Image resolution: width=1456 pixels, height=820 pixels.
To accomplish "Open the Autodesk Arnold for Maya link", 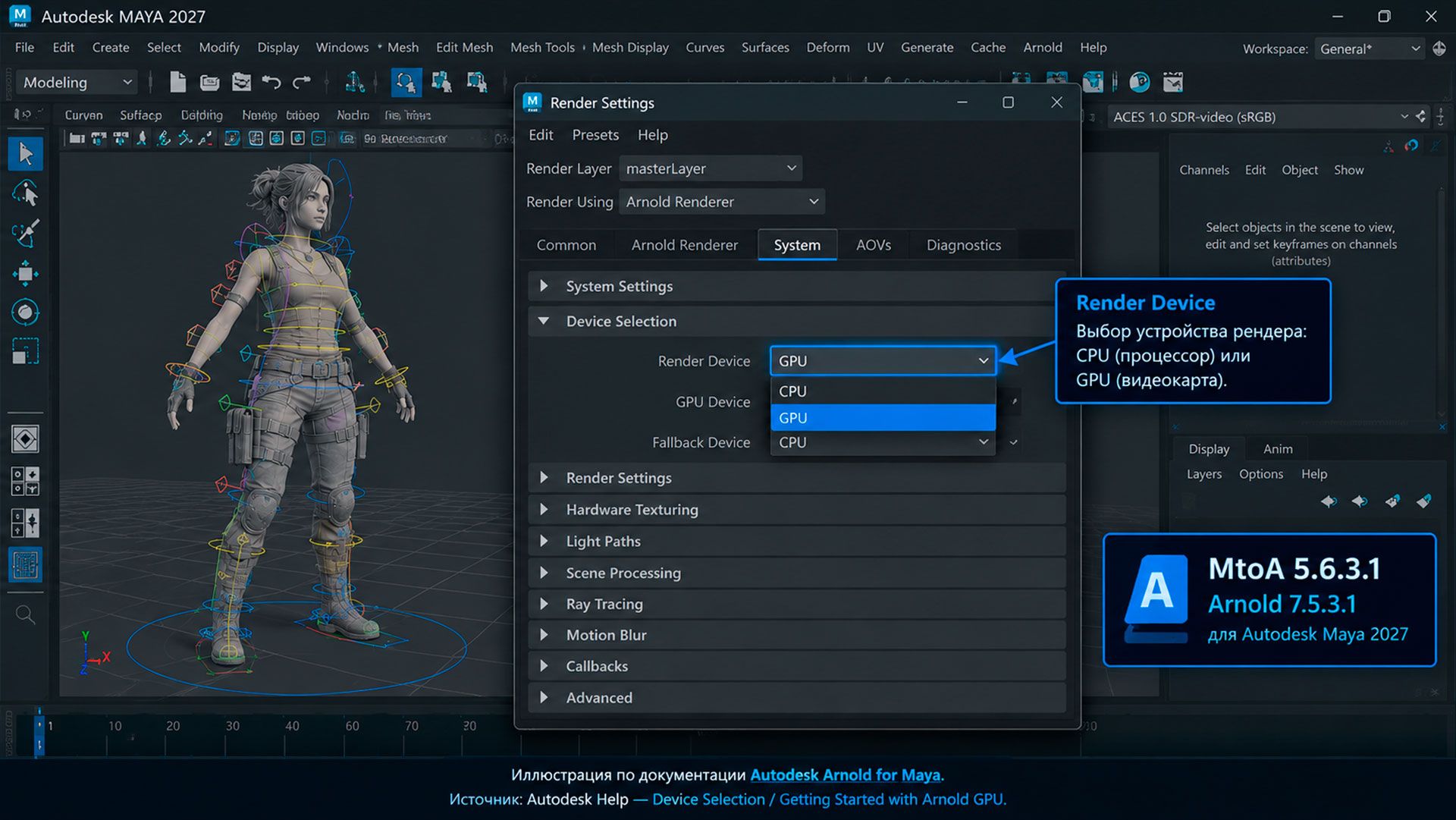I will pyautogui.click(x=845, y=775).
